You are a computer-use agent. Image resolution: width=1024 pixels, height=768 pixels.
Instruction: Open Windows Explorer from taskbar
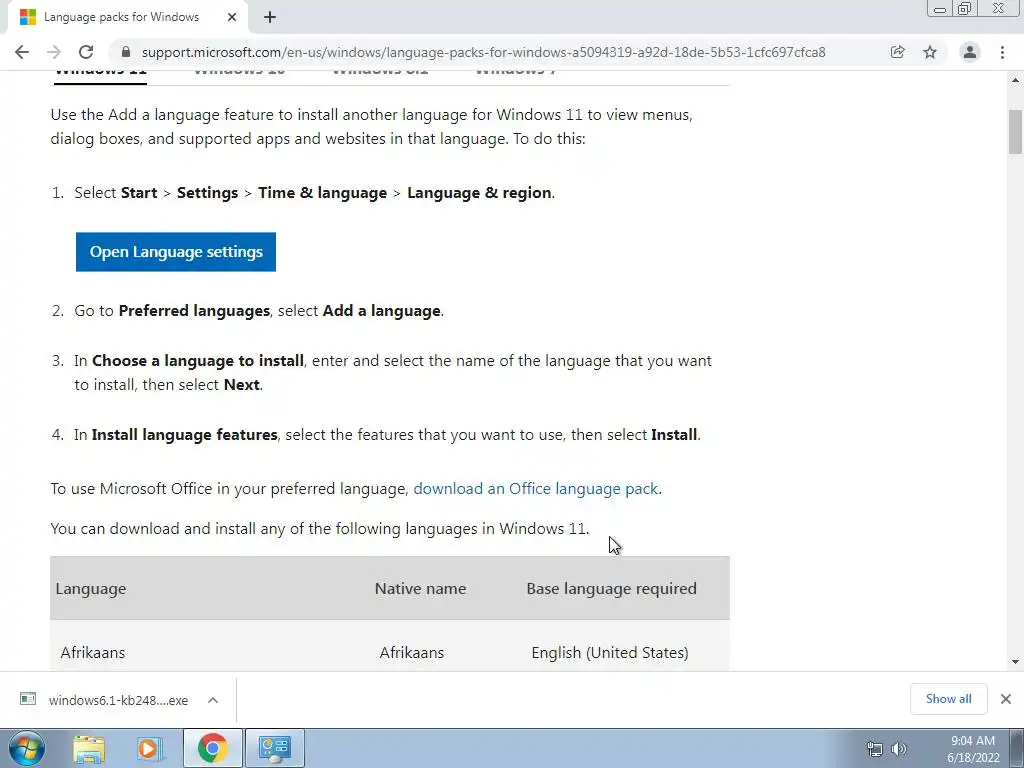(89, 748)
